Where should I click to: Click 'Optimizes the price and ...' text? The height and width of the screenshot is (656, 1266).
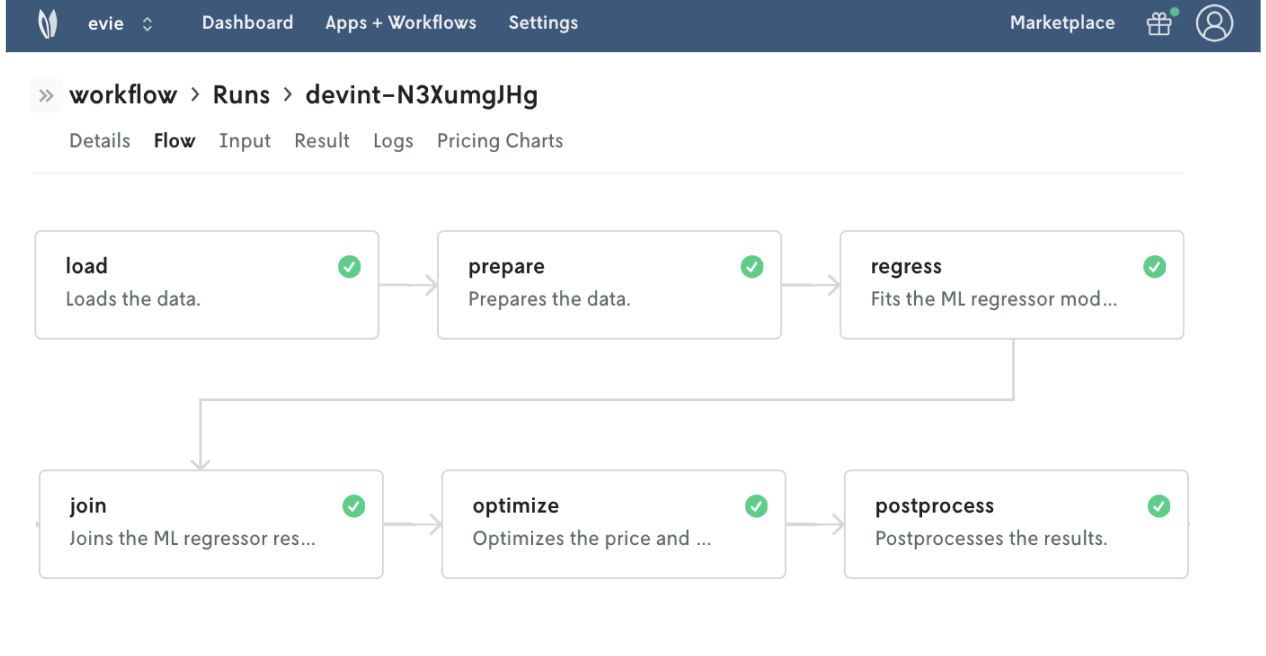point(592,538)
